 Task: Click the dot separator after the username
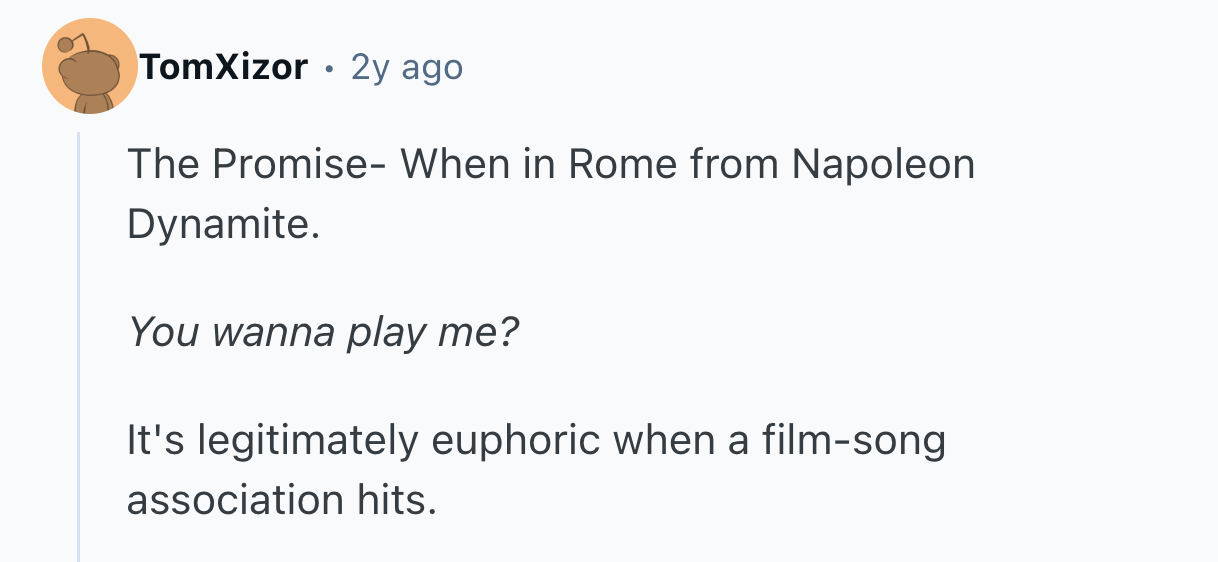tap(329, 68)
